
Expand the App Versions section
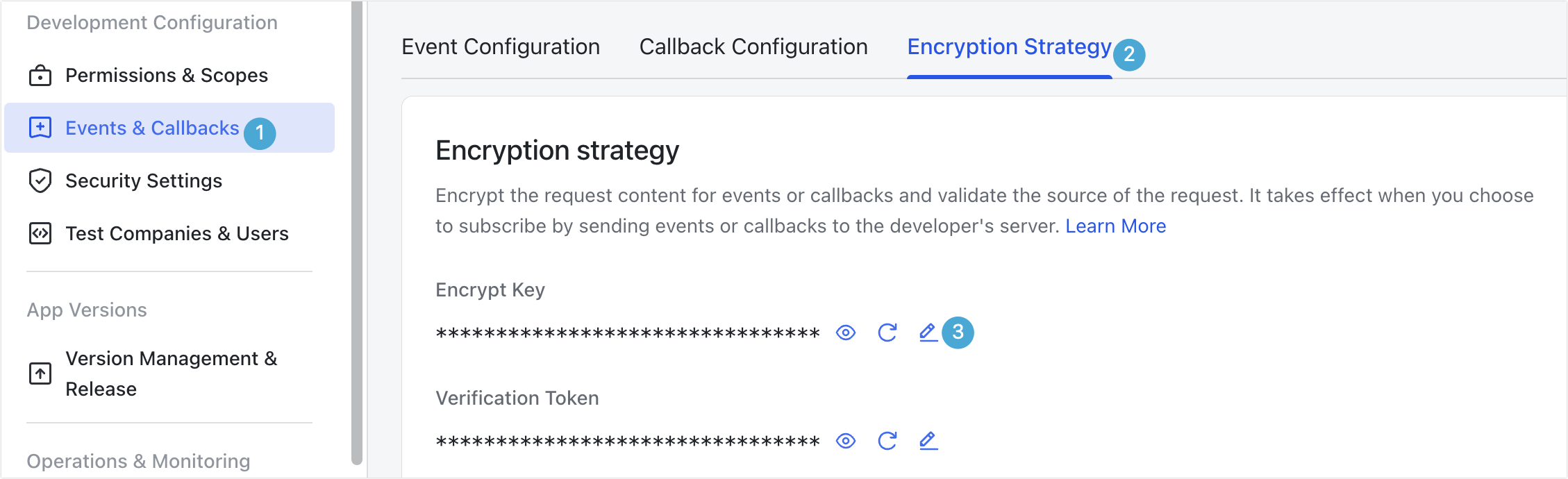click(87, 310)
